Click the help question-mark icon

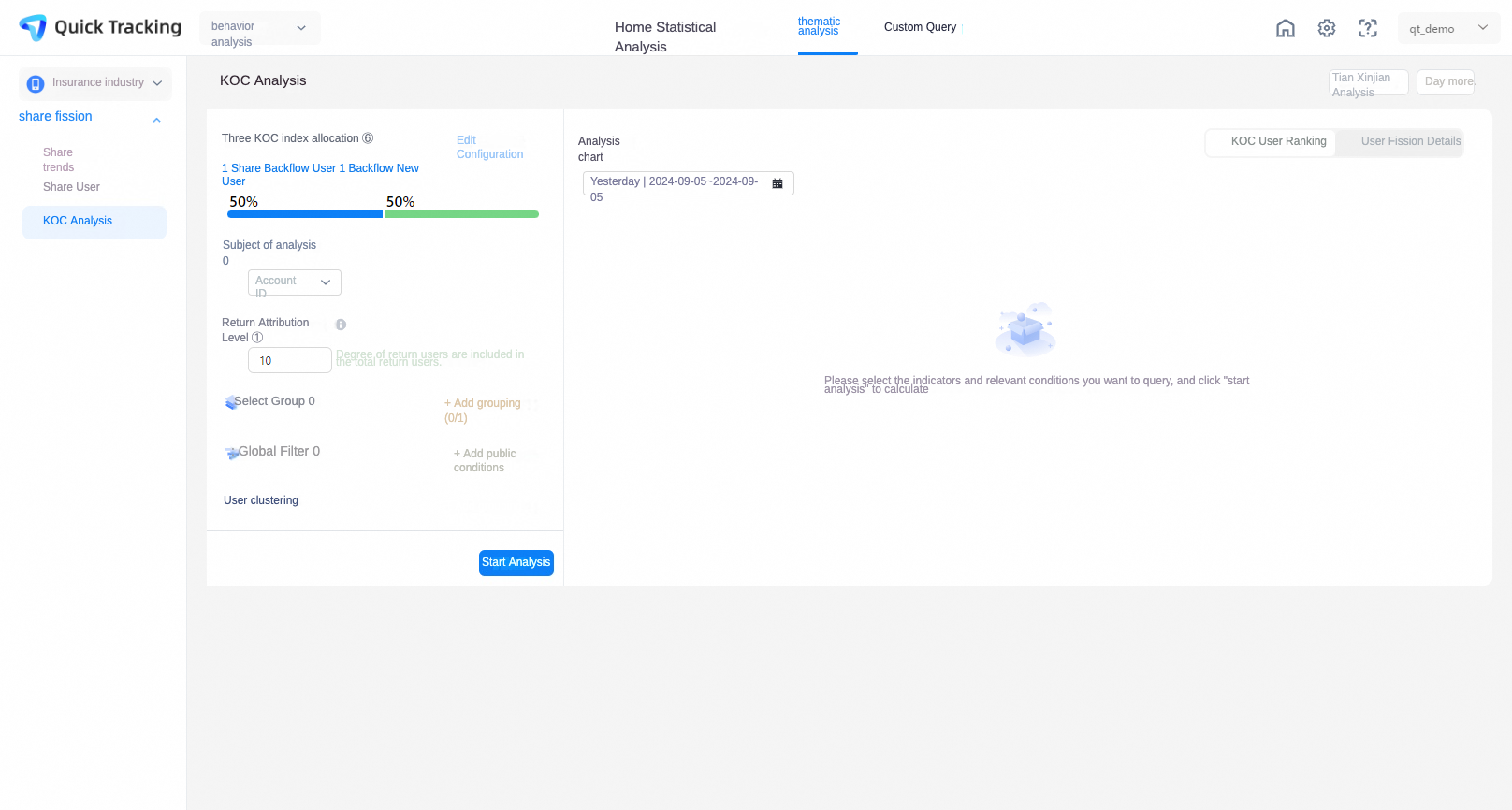click(1368, 28)
